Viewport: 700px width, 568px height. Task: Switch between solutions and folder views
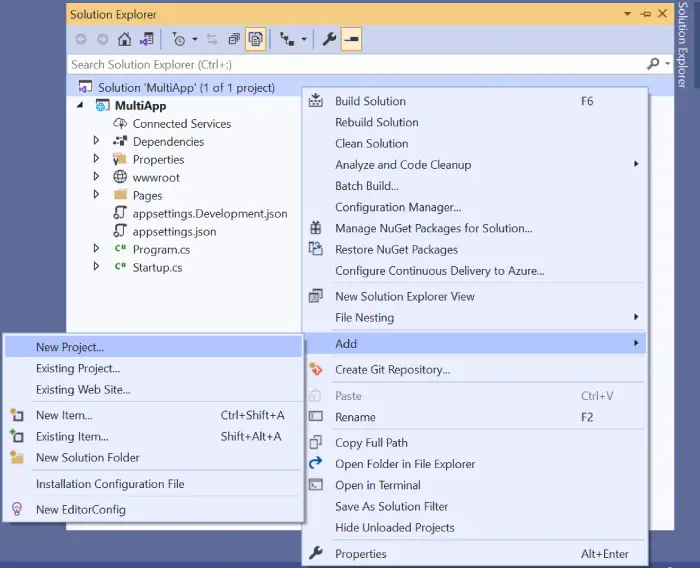point(146,39)
